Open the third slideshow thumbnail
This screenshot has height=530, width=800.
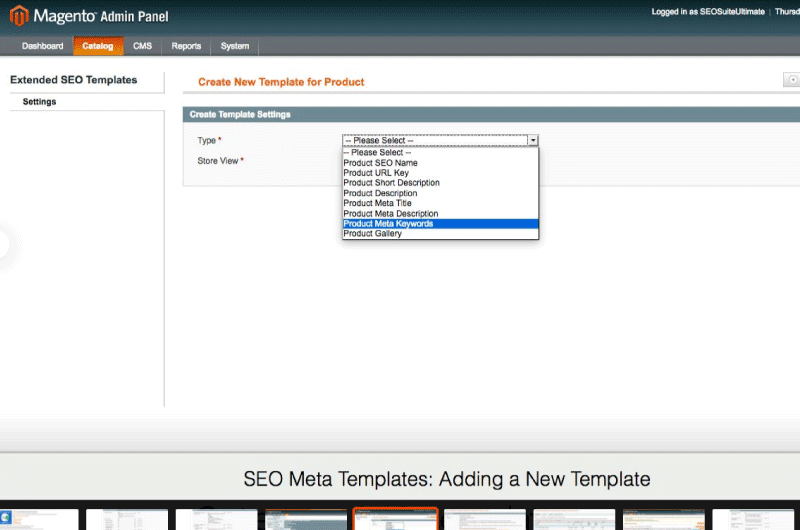[x=216, y=519]
